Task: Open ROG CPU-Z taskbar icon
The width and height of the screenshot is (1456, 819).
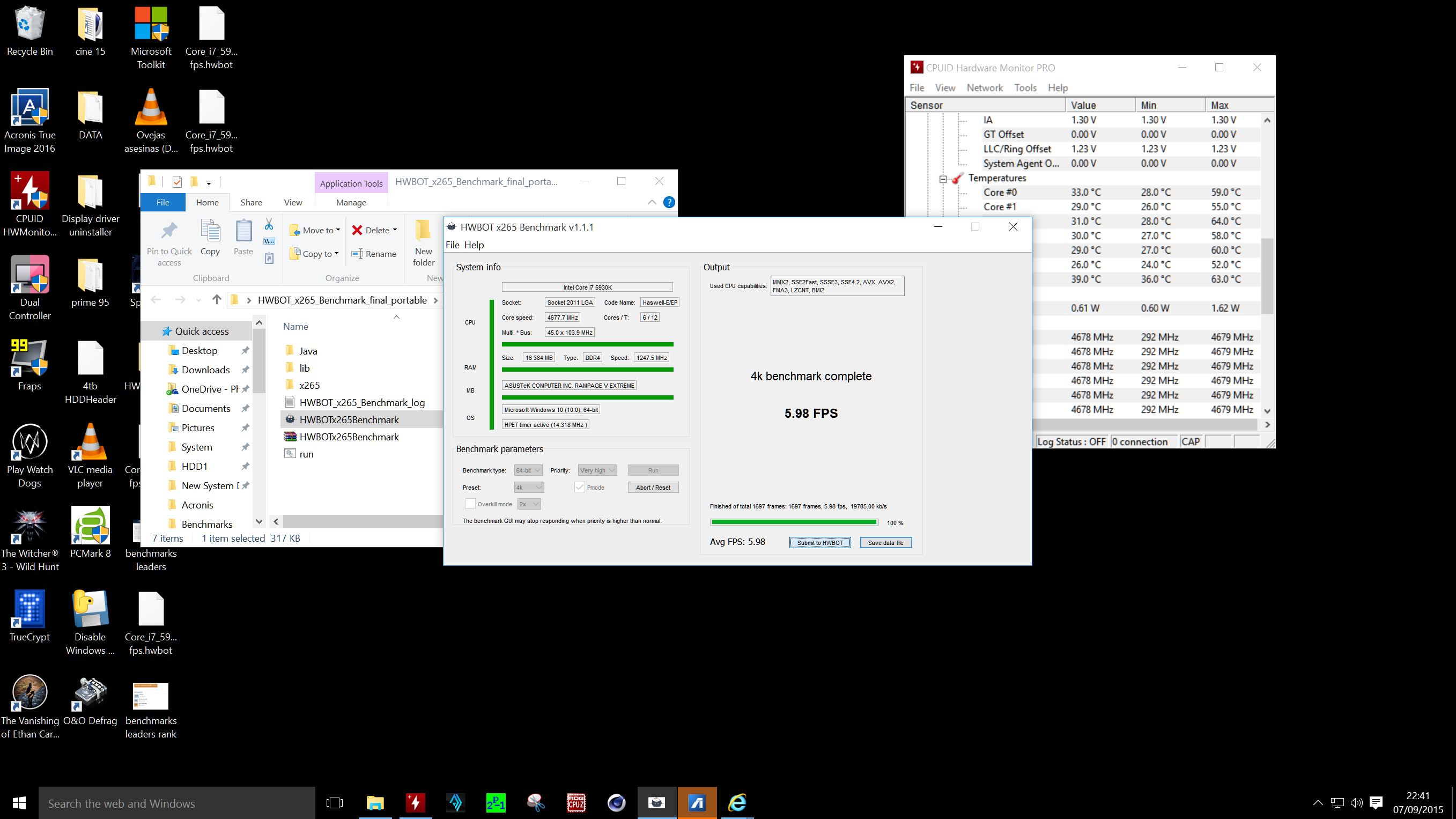Action: pos(576,803)
